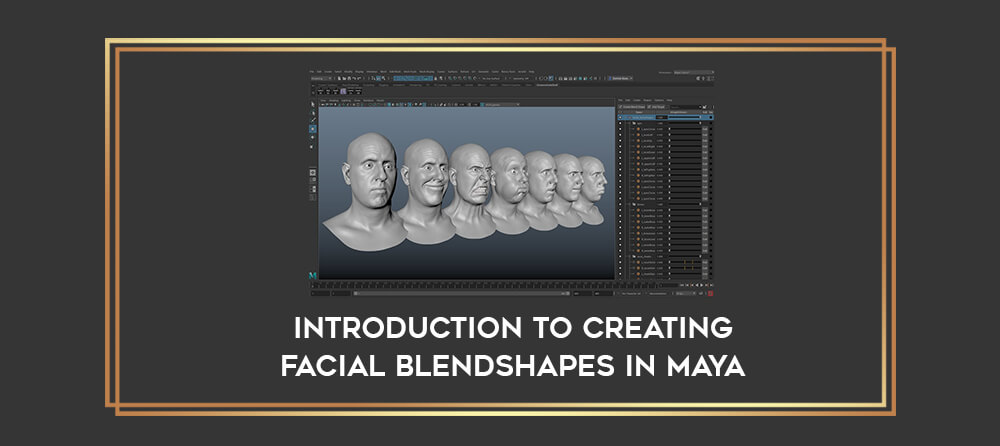Click Edit button on first target row
This screenshot has width=1000, height=446.
[705, 129]
